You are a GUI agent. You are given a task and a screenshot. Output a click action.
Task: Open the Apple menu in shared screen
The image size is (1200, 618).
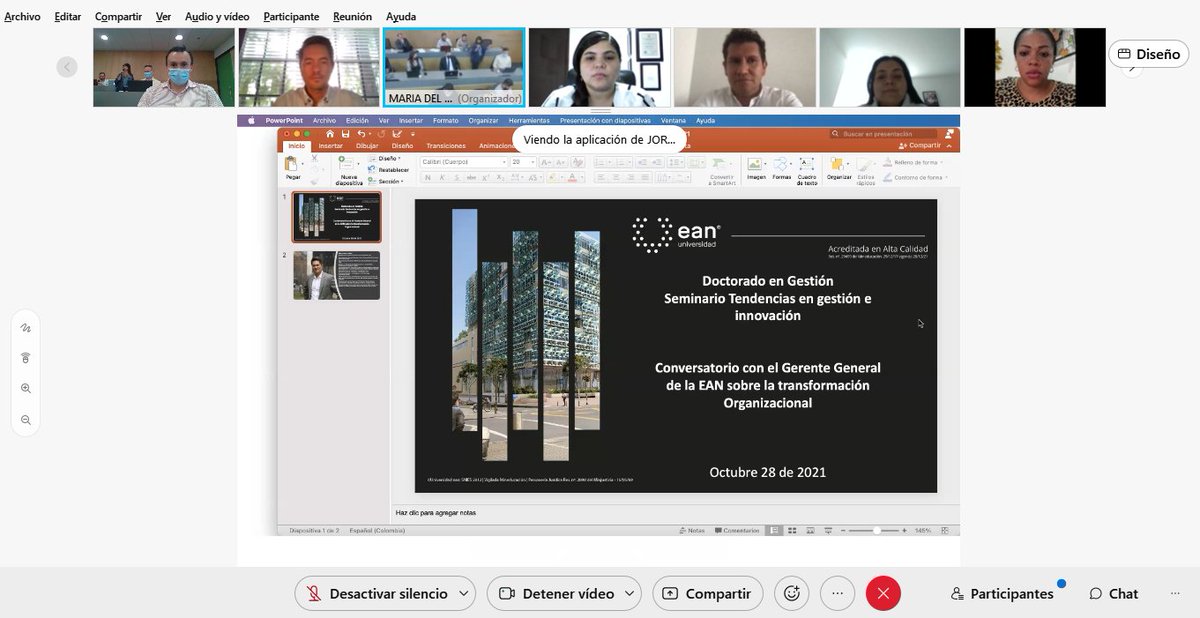point(252,120)
